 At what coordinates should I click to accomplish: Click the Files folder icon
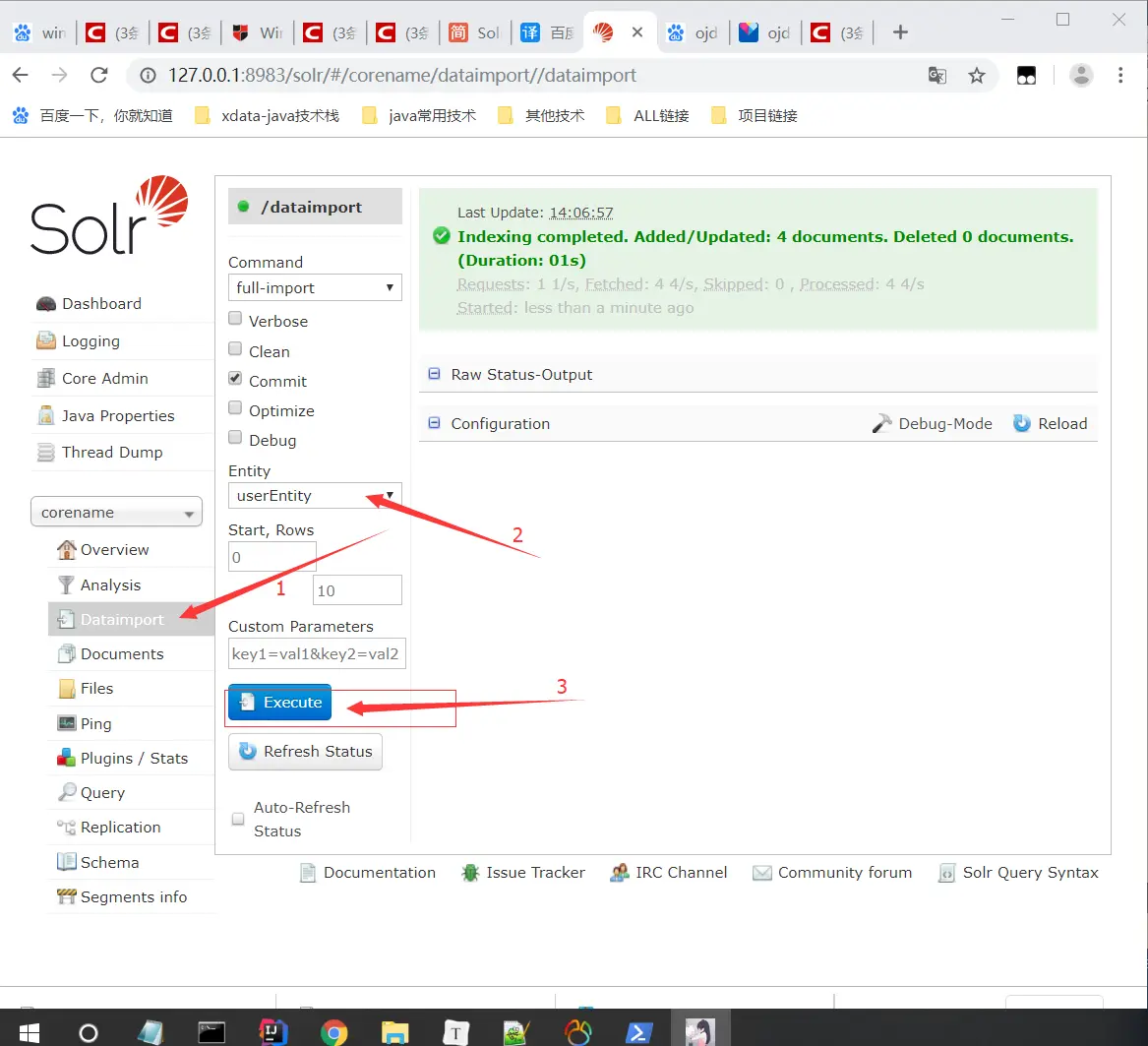[x=67, y=689]
